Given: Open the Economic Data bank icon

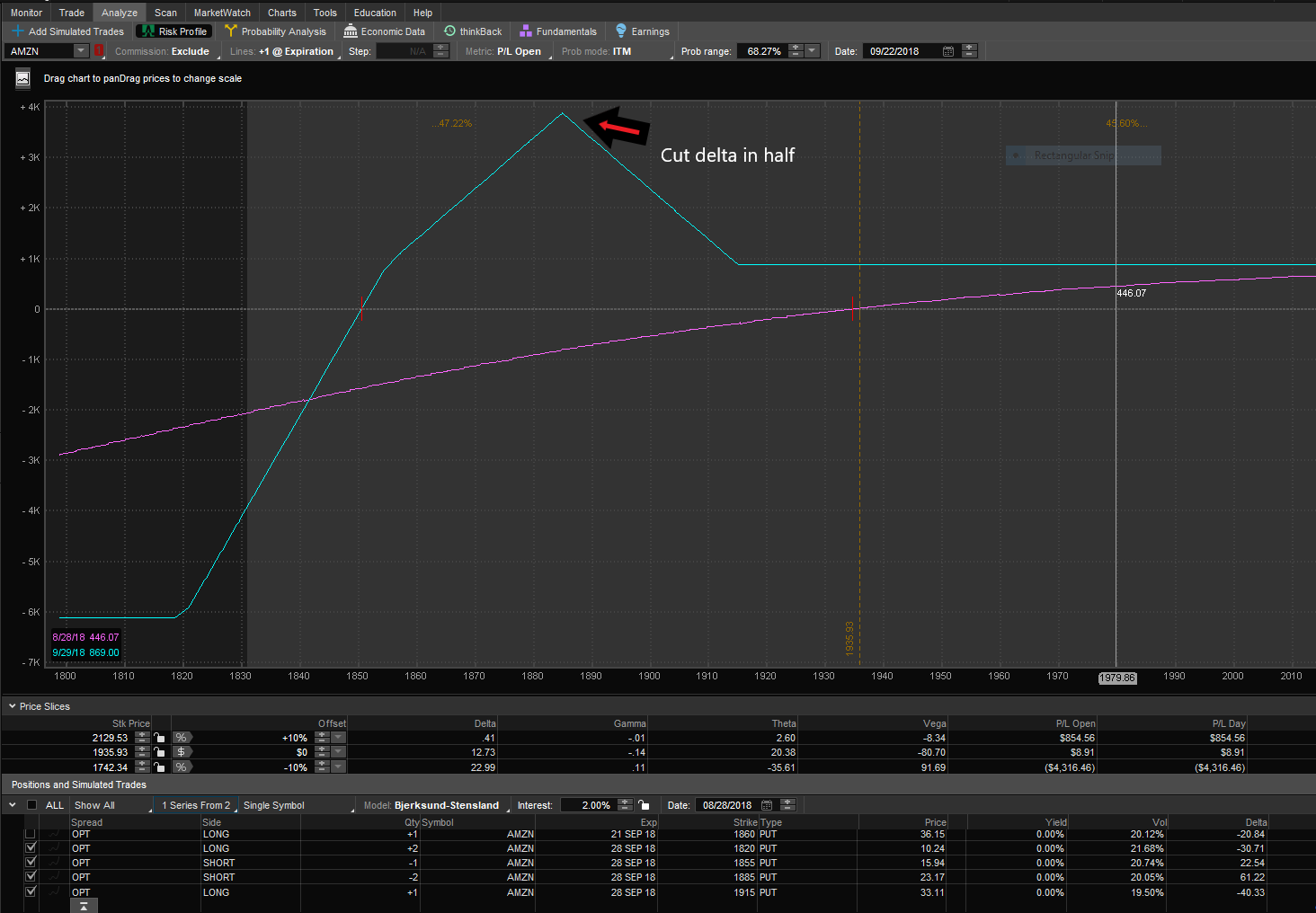Looking at the screenshot, I should coord(351,31).
